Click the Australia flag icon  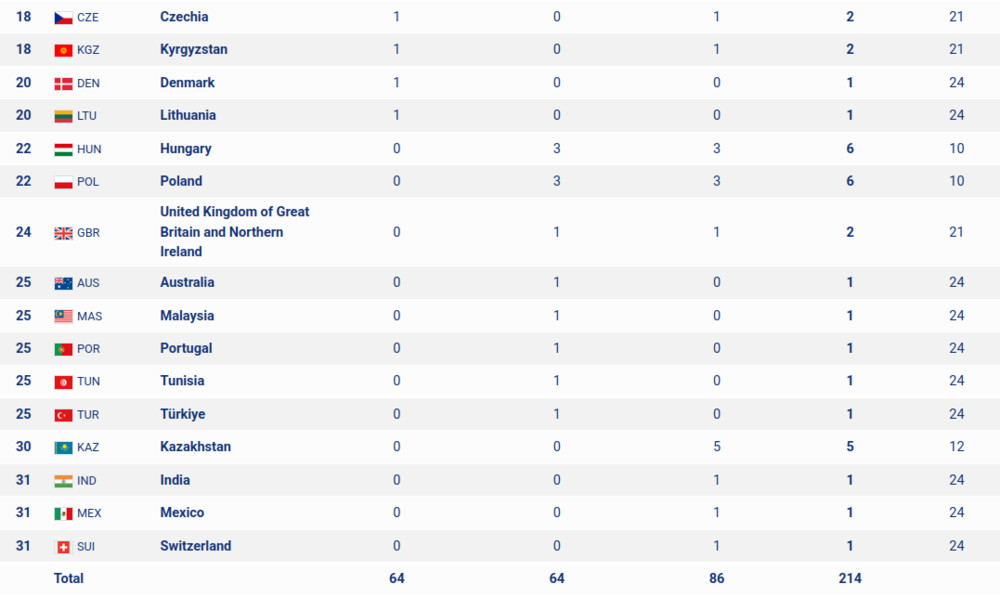pyautogui.click(x=63, y=283)
